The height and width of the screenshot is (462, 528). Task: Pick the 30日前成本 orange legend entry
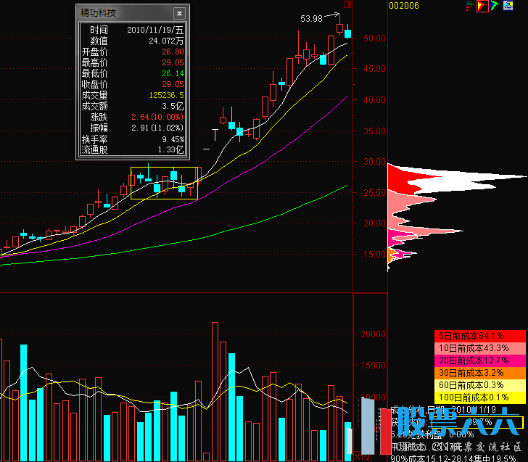coord(480,373)
